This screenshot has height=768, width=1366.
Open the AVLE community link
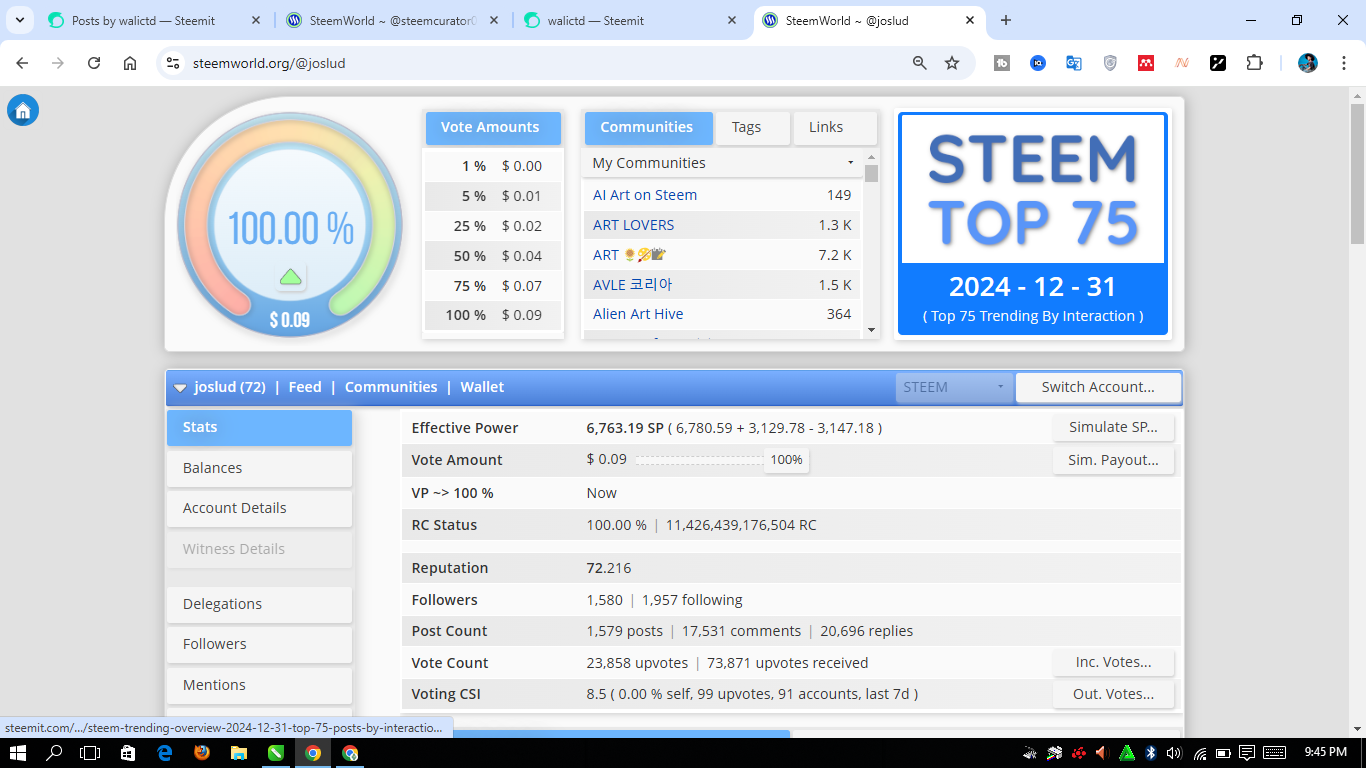pyautogui.click(x=632, y=285)
